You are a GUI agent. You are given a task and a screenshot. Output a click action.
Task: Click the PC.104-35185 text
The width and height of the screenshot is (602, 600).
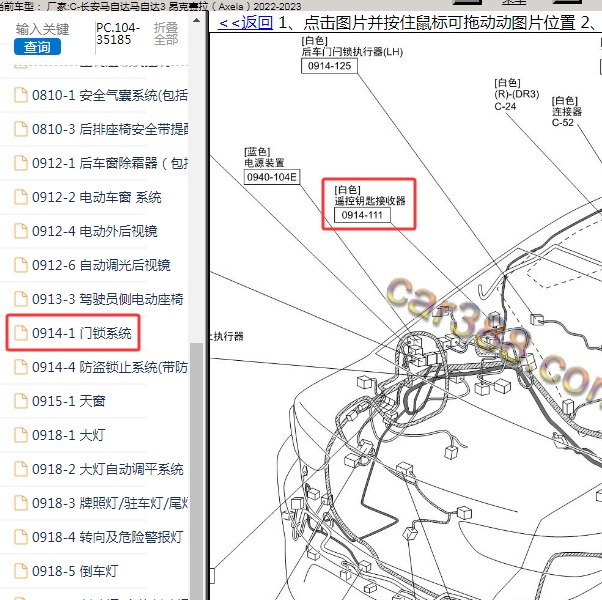coord(118,33)
